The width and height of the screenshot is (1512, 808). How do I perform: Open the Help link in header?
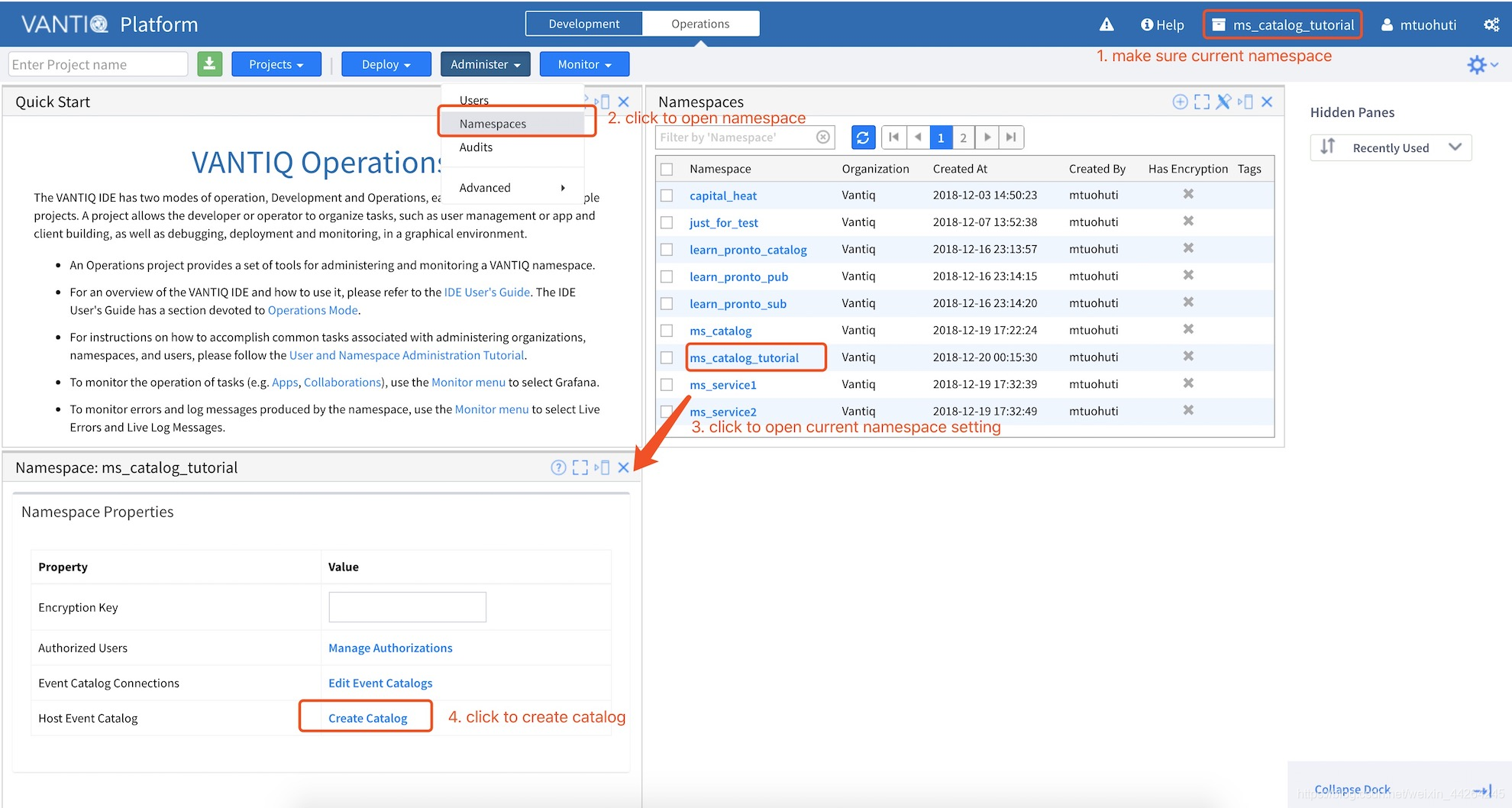coord(1162,25)
